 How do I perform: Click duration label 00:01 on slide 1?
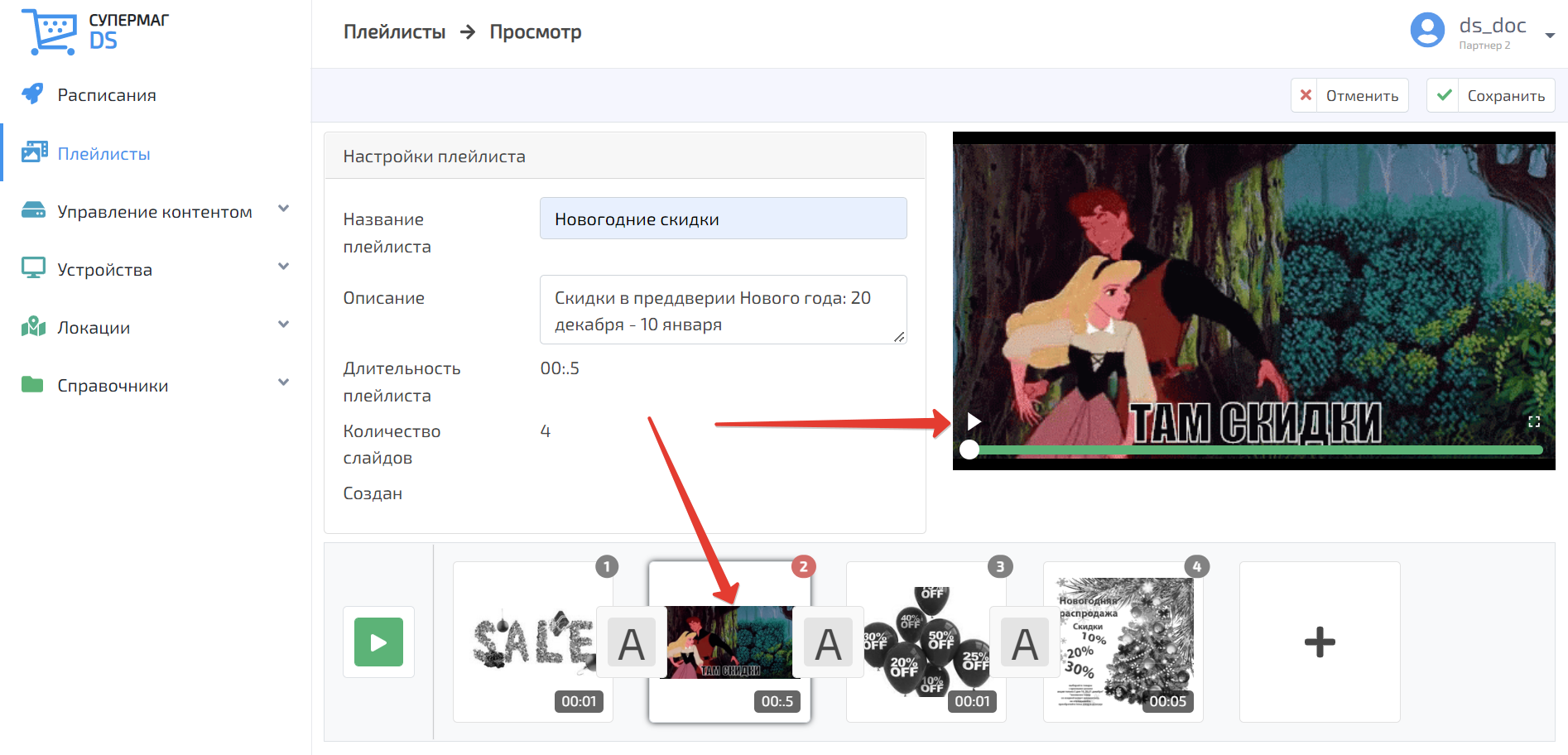click(x=579, y=701)
